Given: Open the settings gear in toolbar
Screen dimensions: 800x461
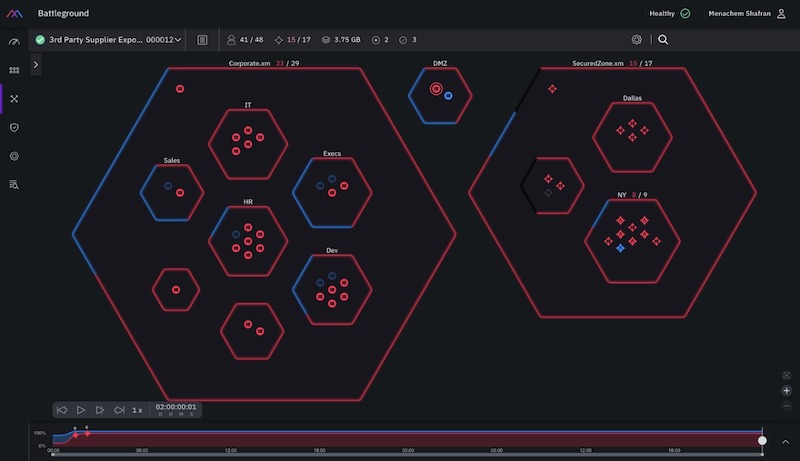Looking at the screenshot, I should [636, 39].
